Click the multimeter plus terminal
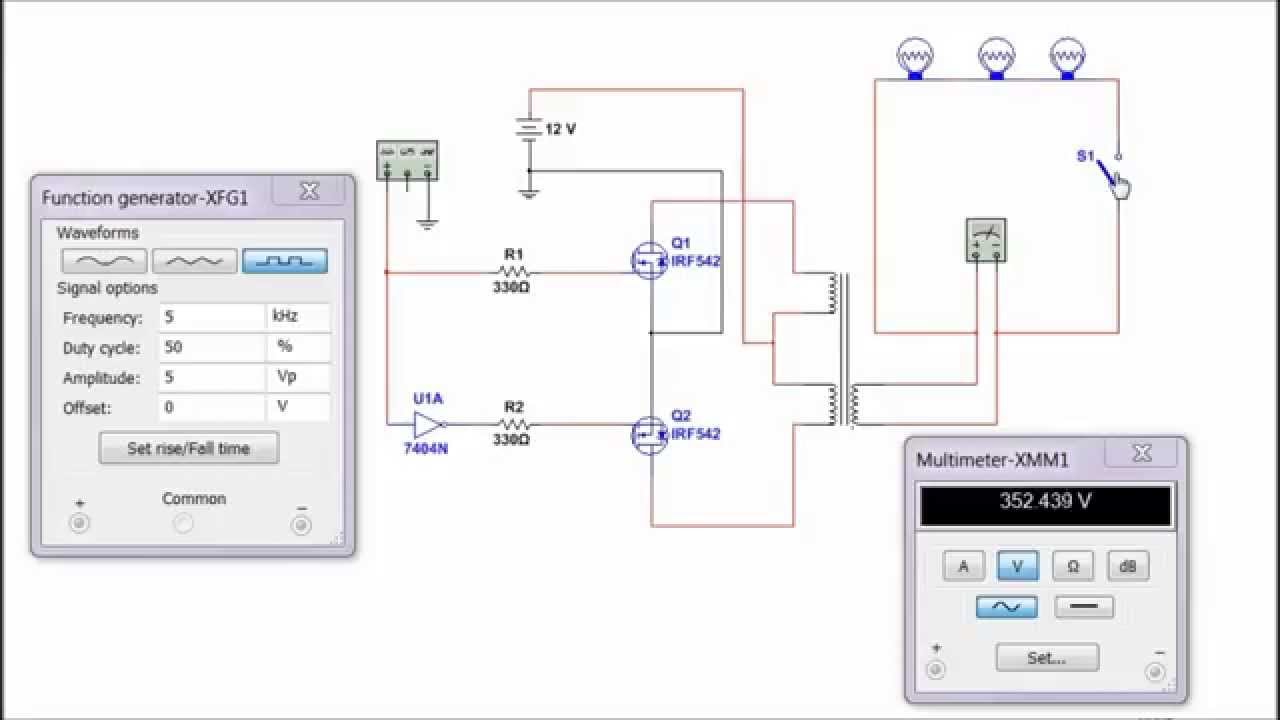 tap(936, 669)
